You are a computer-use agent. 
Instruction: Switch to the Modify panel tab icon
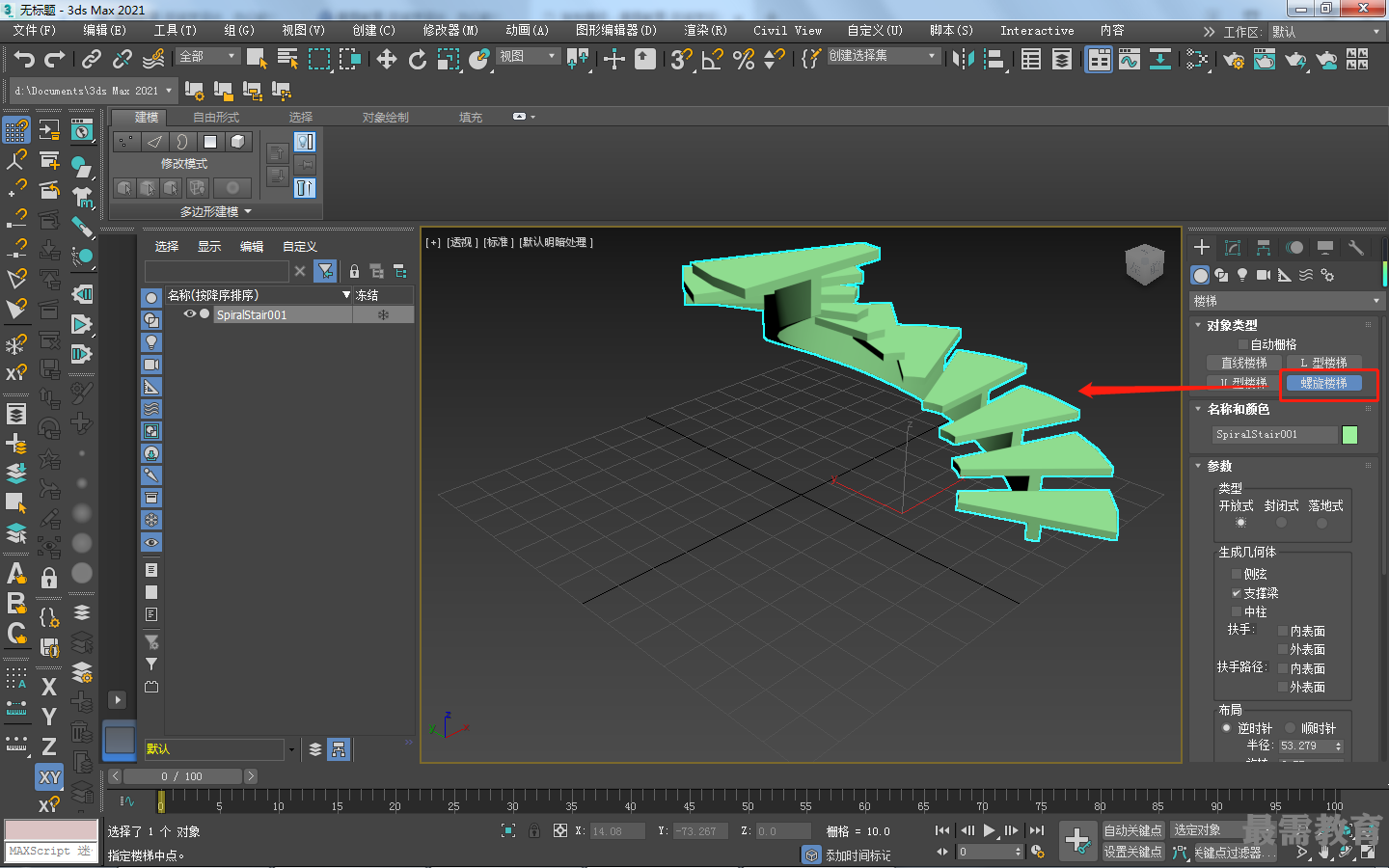pos(1232,248)
